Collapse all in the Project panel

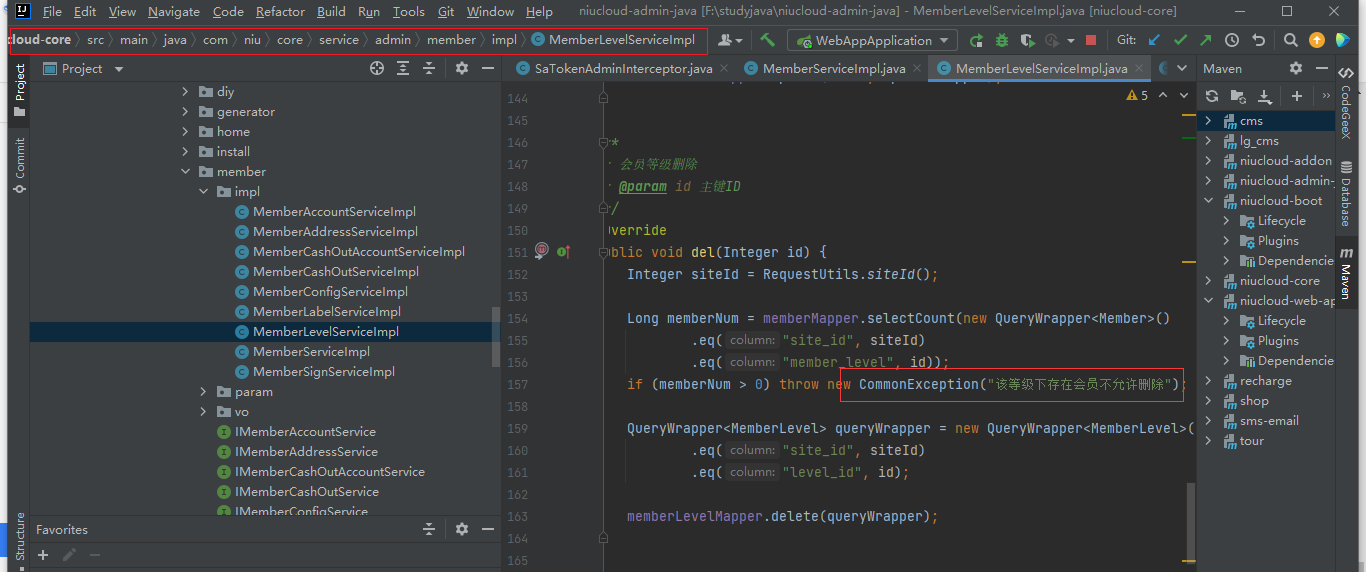429,69
